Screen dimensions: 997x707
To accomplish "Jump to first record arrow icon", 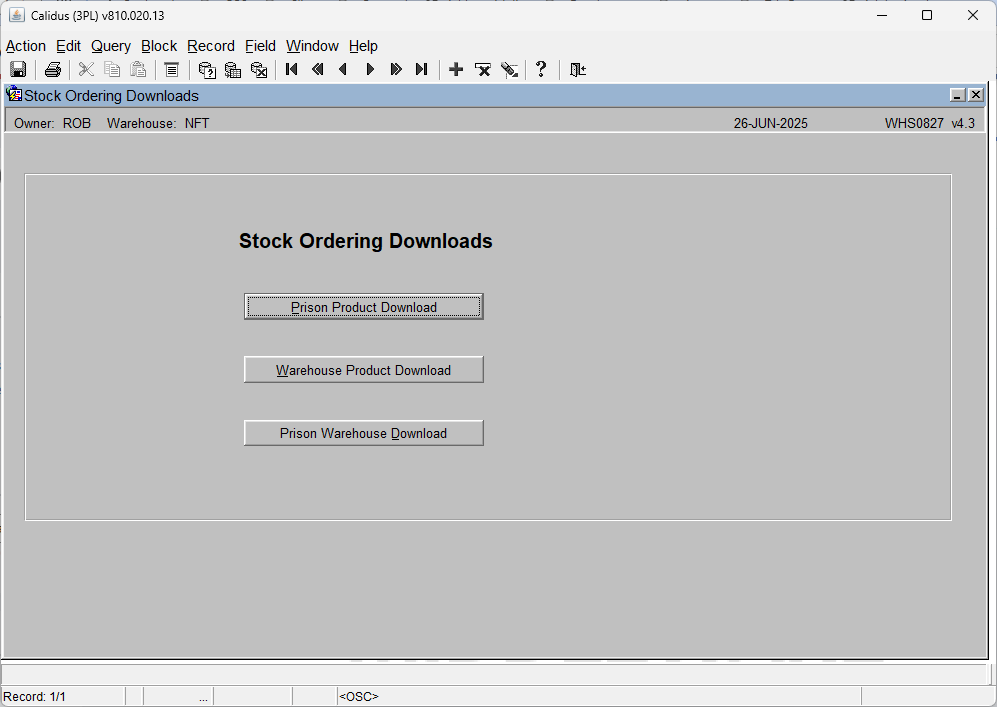I will (x=292, y=69).
